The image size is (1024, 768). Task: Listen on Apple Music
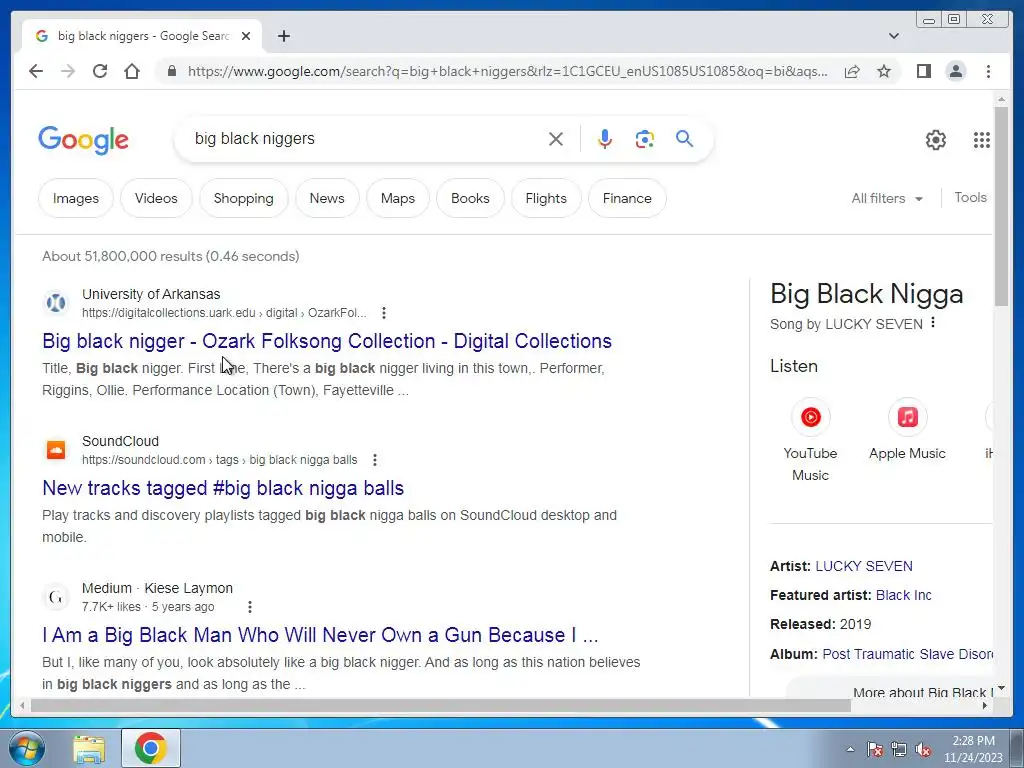[907, 430]
